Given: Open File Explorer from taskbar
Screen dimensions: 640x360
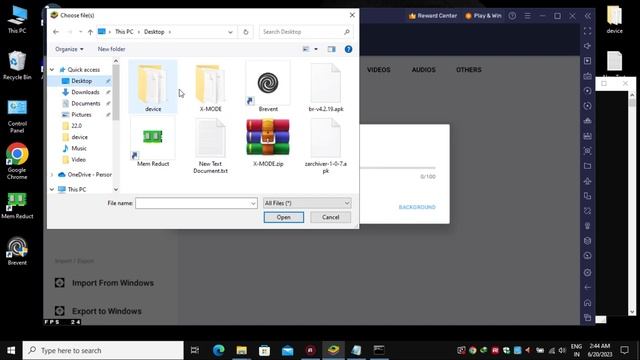Looking at the screenshot, I should point(242,350).
